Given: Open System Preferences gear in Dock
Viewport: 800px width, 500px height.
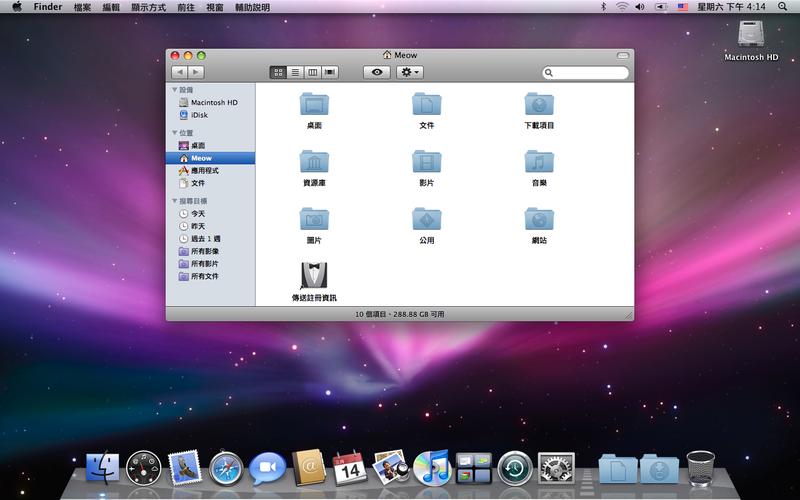Looking at the screenshot, I should pos(556,468).
